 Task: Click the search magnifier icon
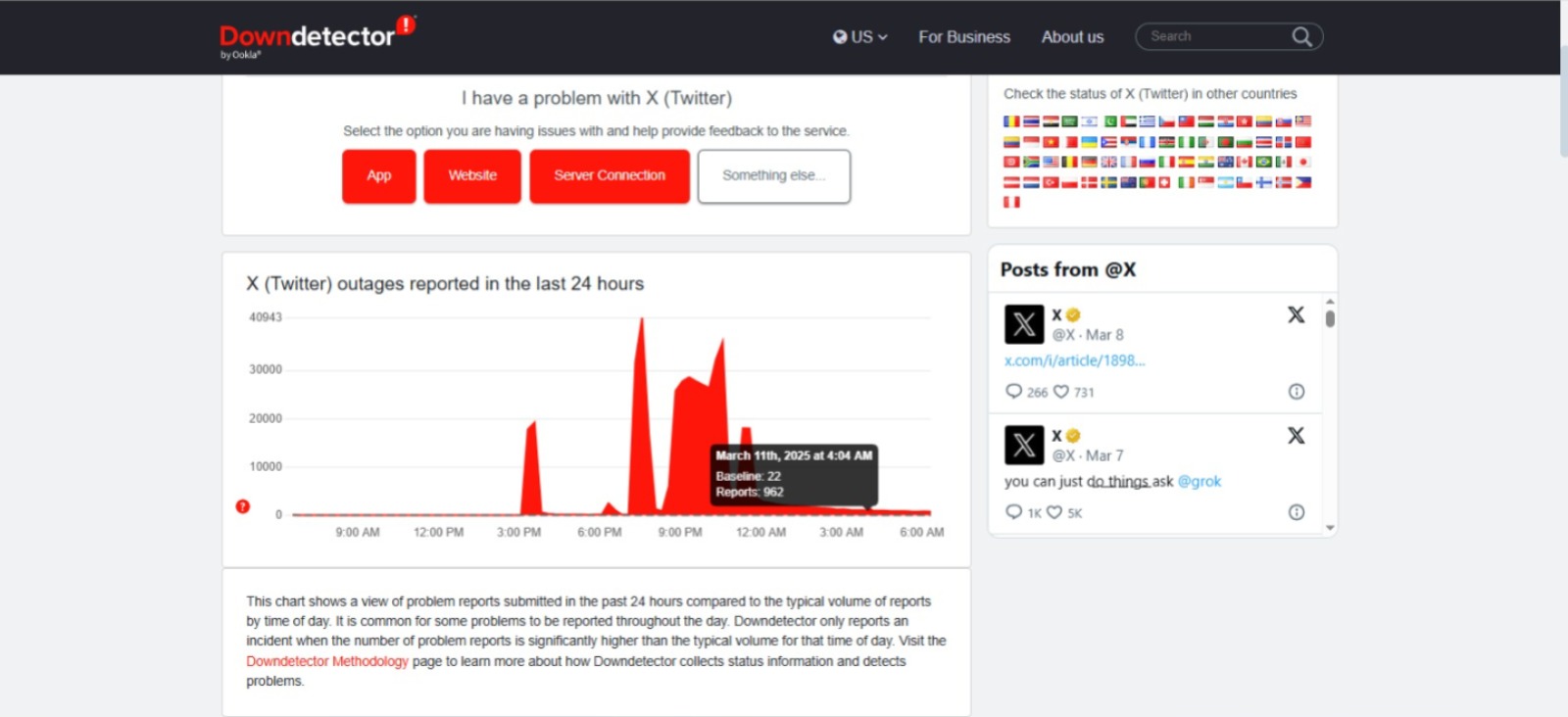1301,36
